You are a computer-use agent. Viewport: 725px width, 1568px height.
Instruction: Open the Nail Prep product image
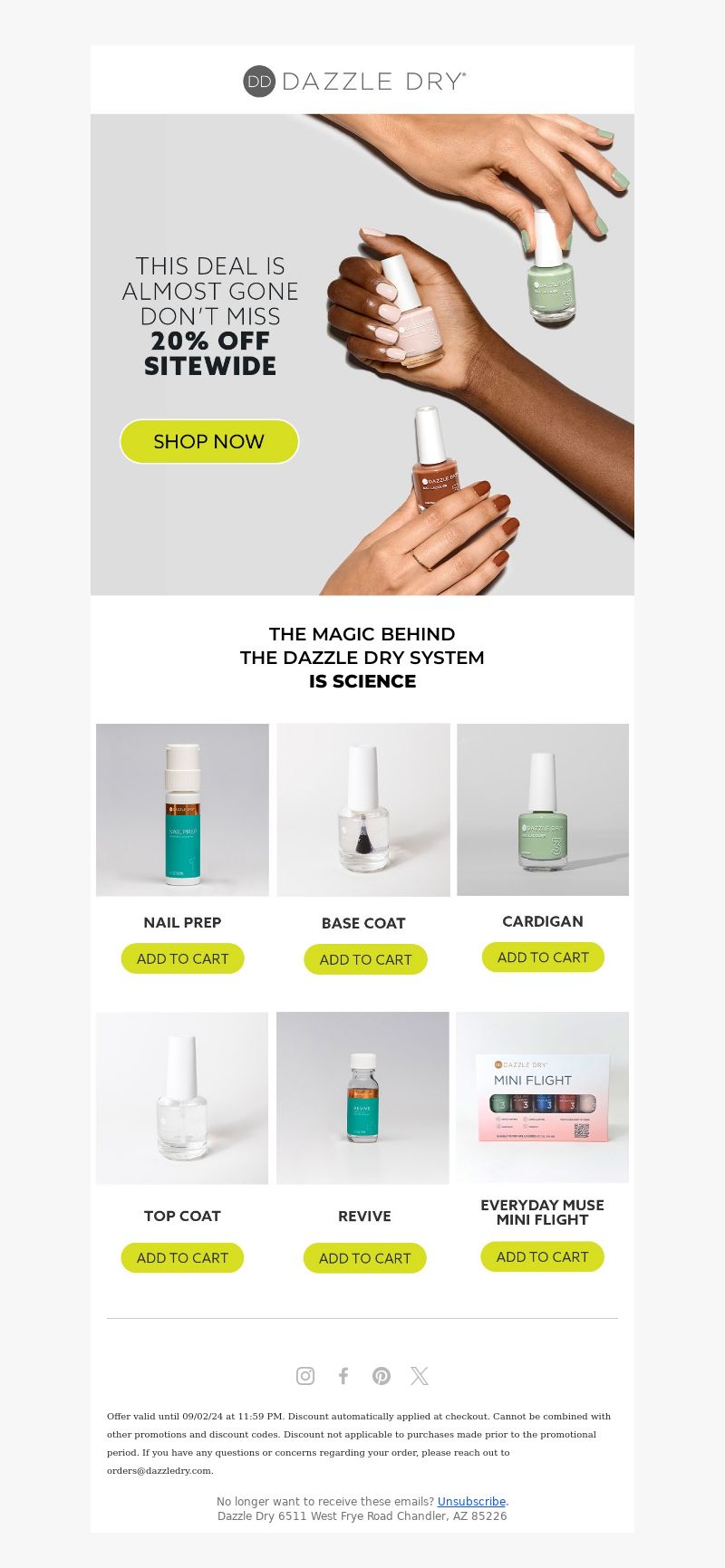coord(182,810)
